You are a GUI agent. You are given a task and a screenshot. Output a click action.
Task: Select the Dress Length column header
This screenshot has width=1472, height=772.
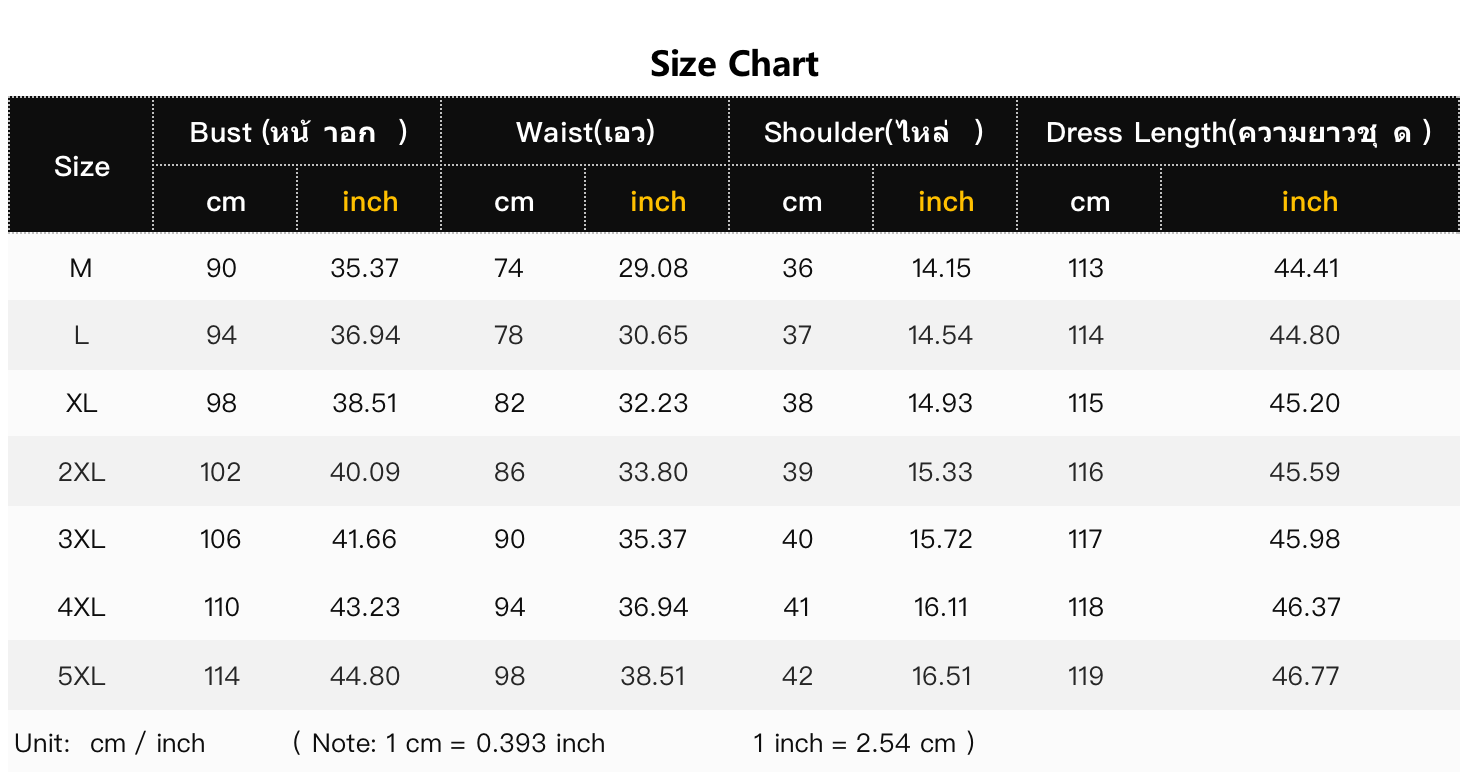tap(1238, 132)
